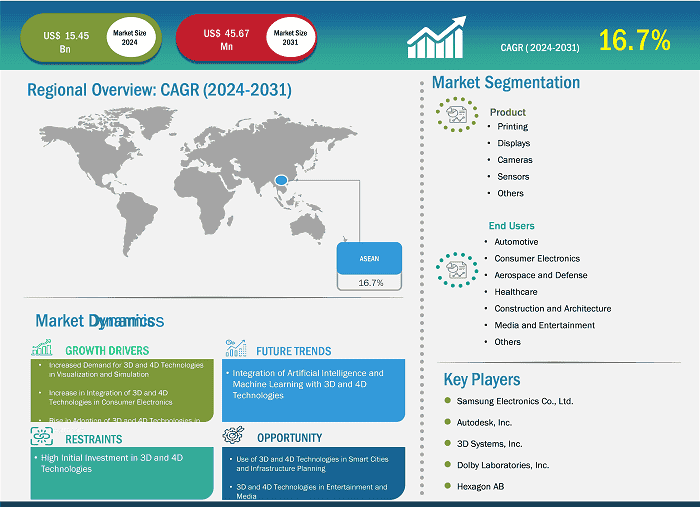Image resolution: width=700 pixels, height=507 pixels.
Task: Click the Product subheading
Action: (508, 112)
